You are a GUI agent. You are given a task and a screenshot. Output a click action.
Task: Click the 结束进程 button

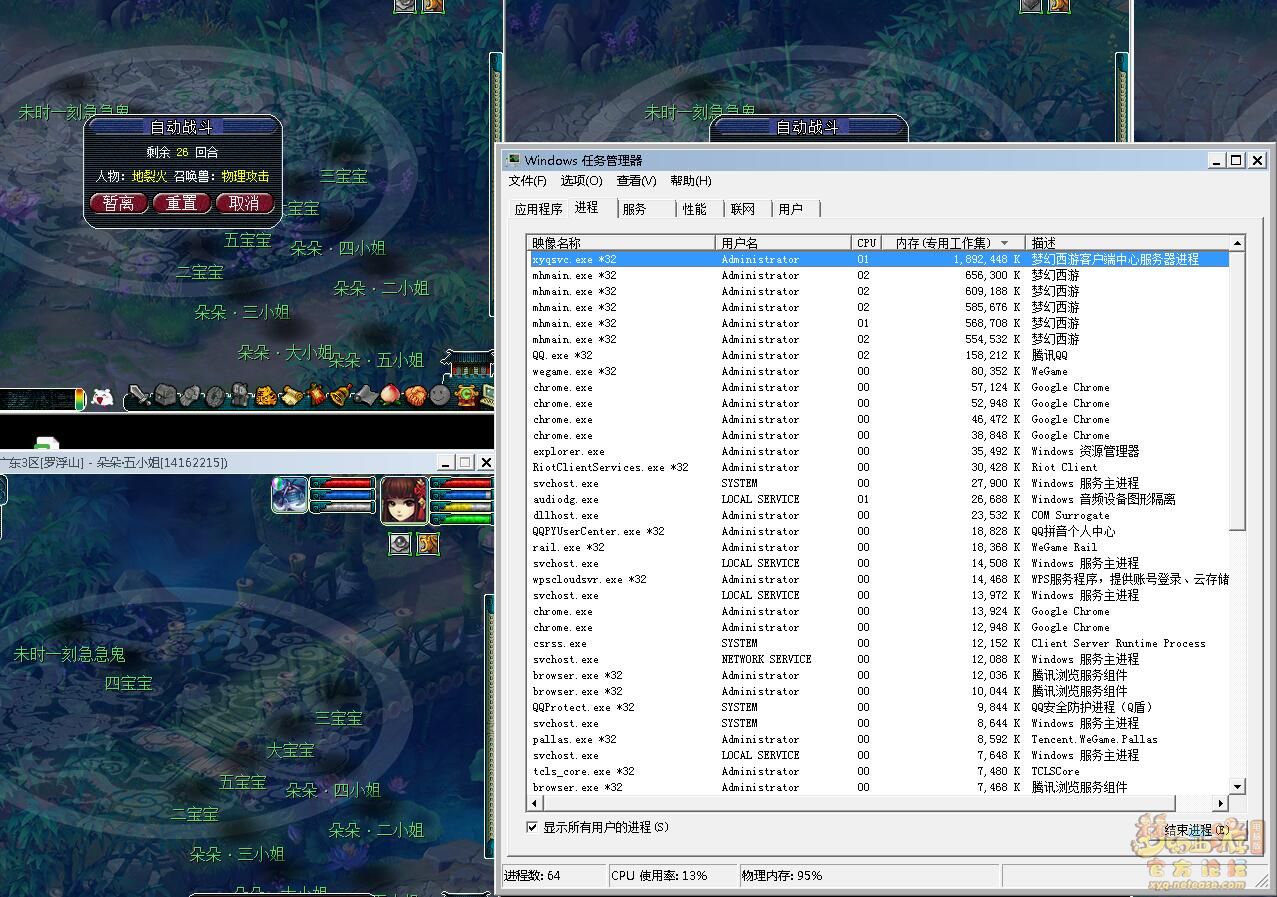pyautogui.click(x=1195, y=830)
